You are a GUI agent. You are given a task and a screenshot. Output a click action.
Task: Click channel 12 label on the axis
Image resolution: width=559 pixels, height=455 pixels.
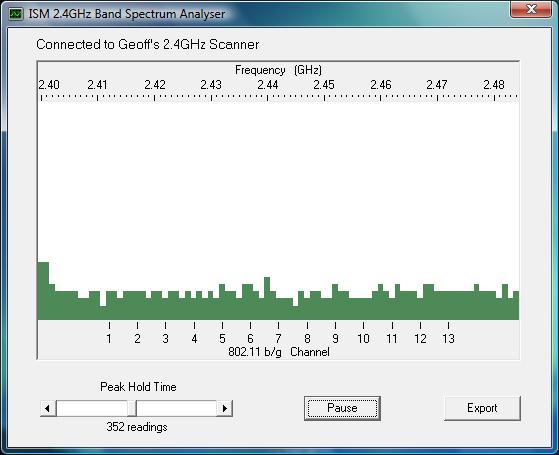(x=420, y=338)
